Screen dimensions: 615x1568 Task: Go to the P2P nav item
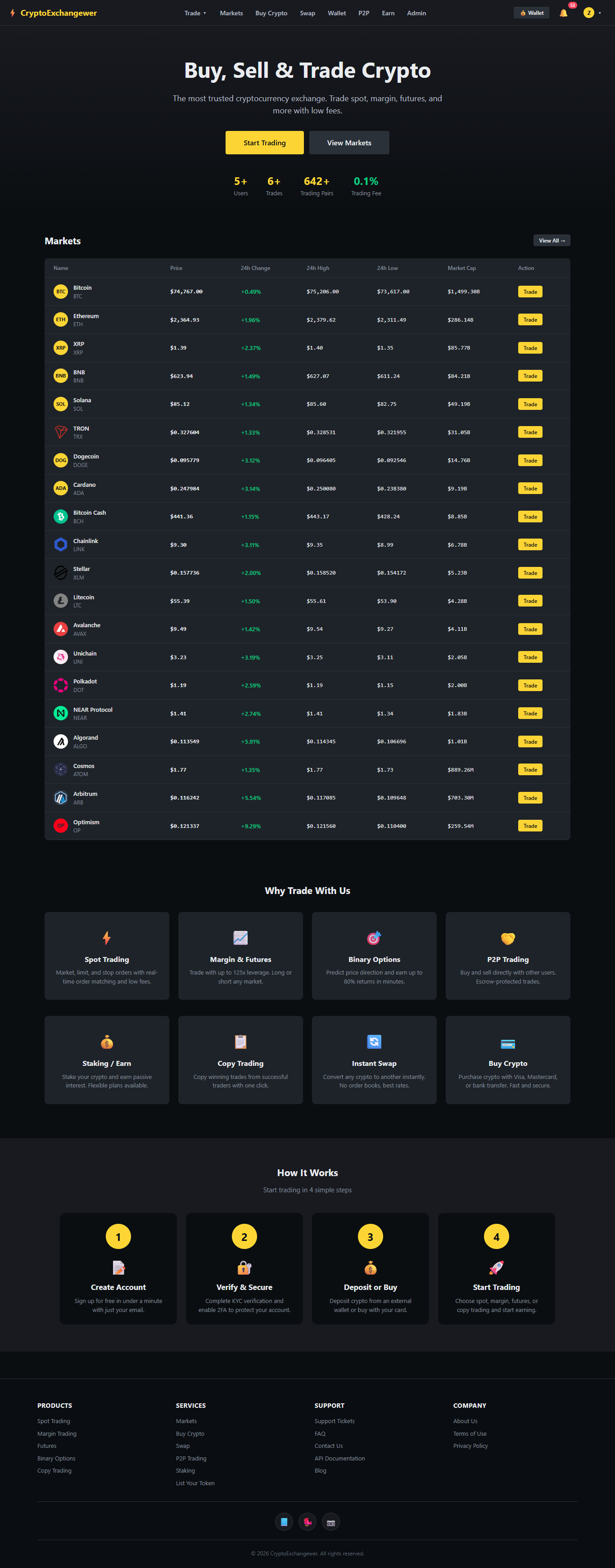point(363,13)
